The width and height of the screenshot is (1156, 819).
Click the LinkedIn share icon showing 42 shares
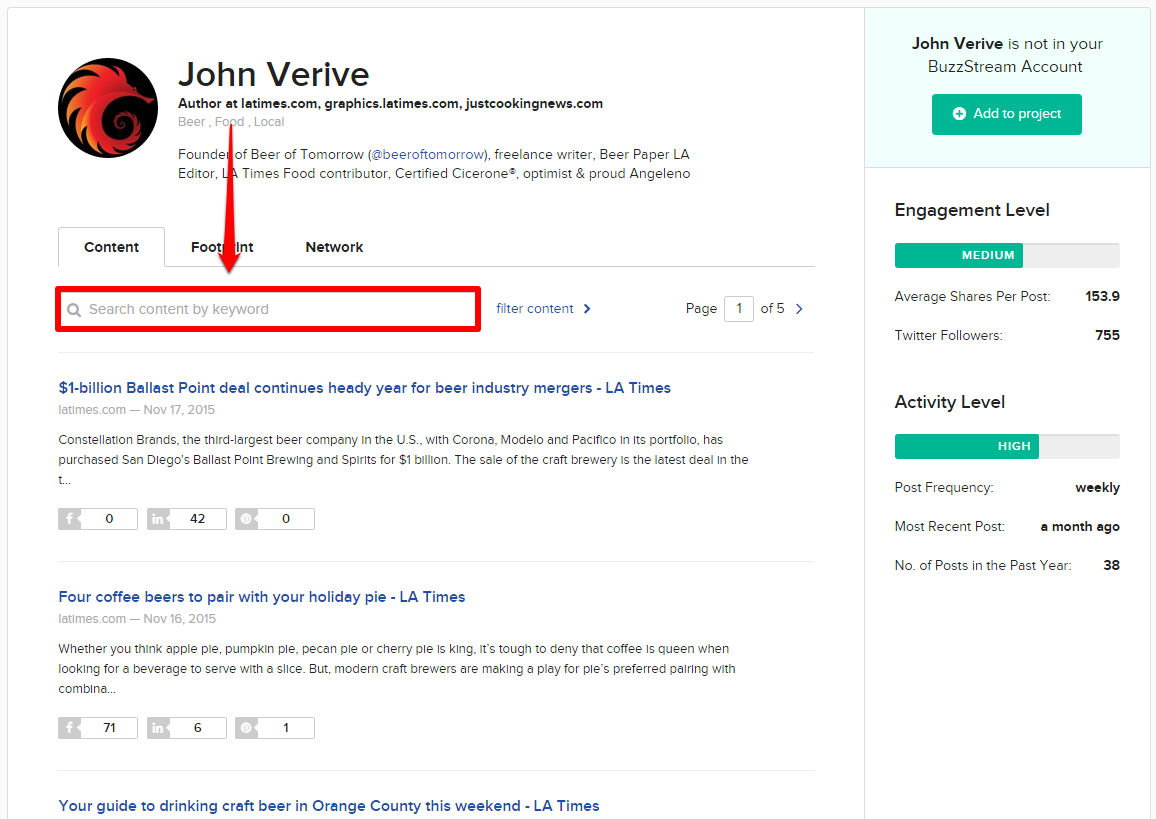click(x=159, y=518)
